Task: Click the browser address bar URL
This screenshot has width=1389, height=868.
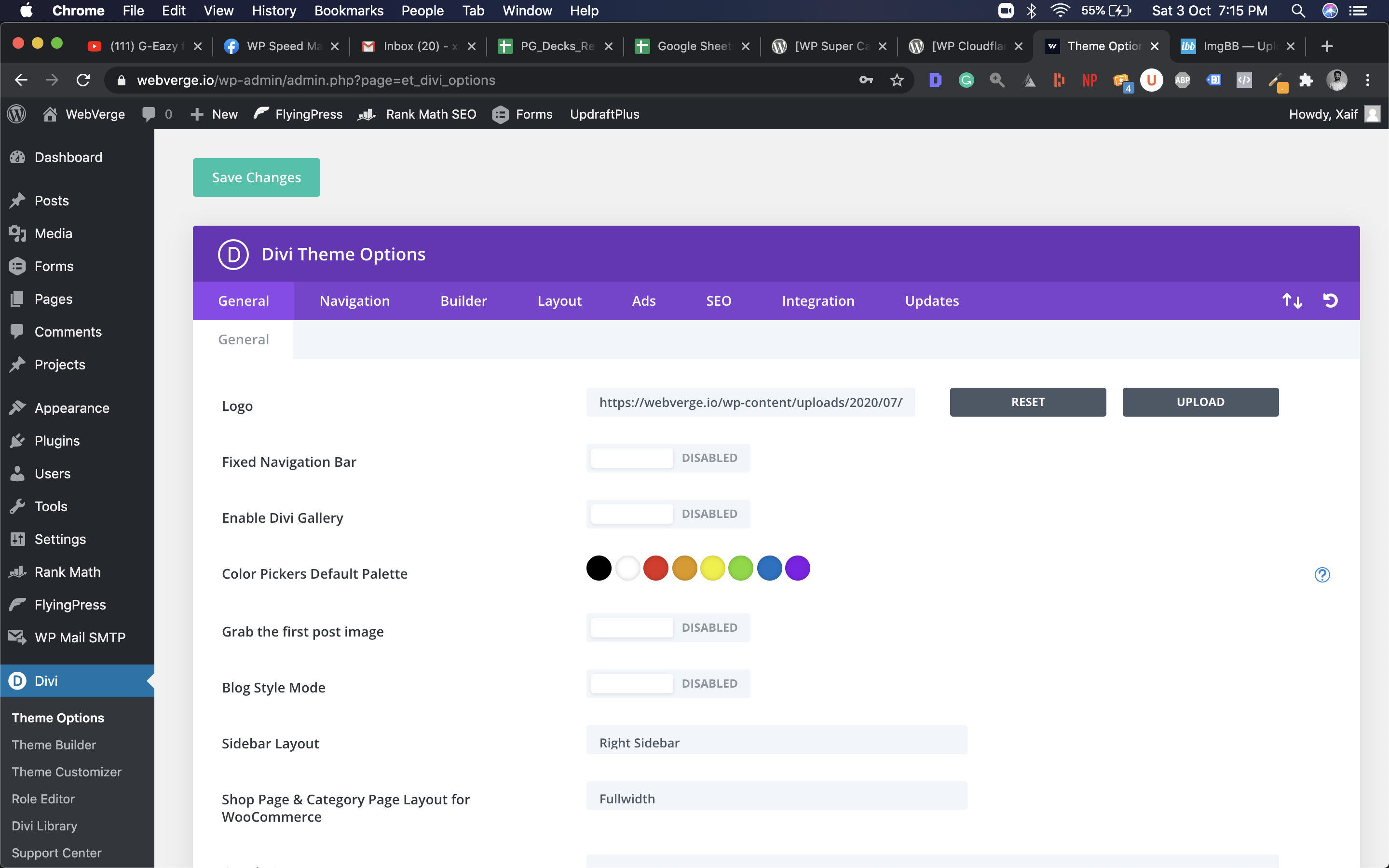Action: point(316,80)
